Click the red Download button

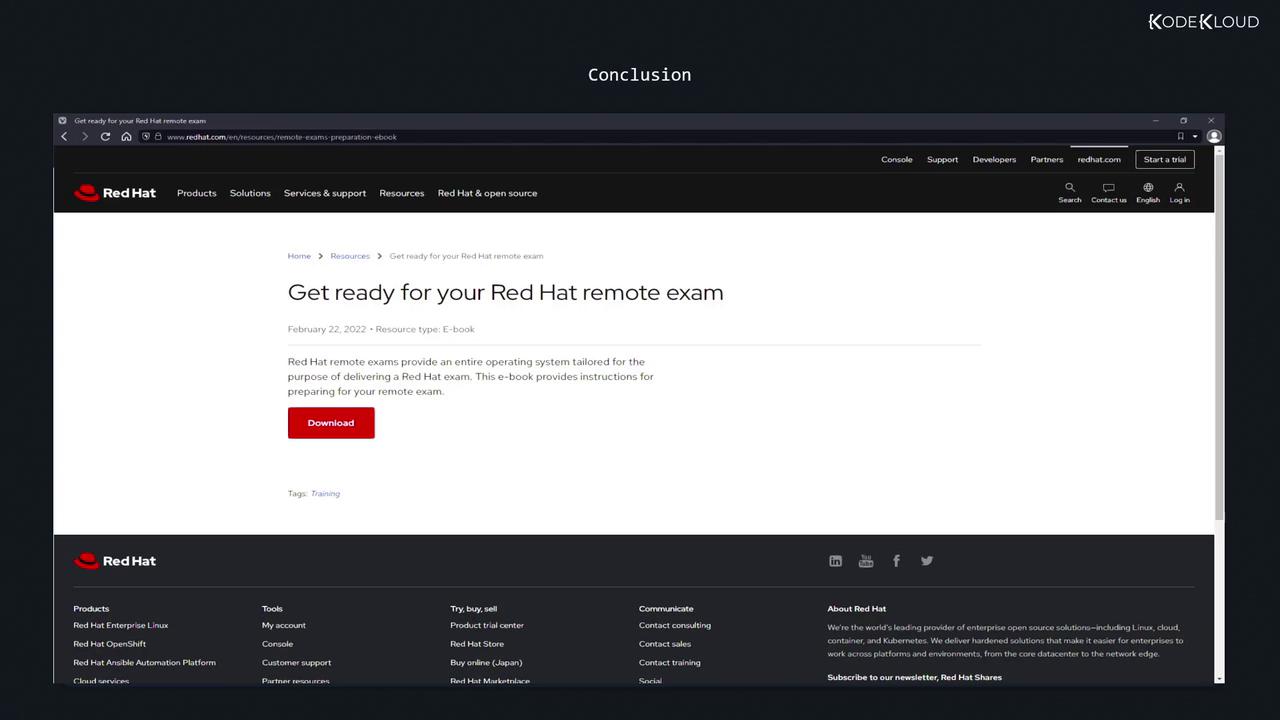click(331, 423)
